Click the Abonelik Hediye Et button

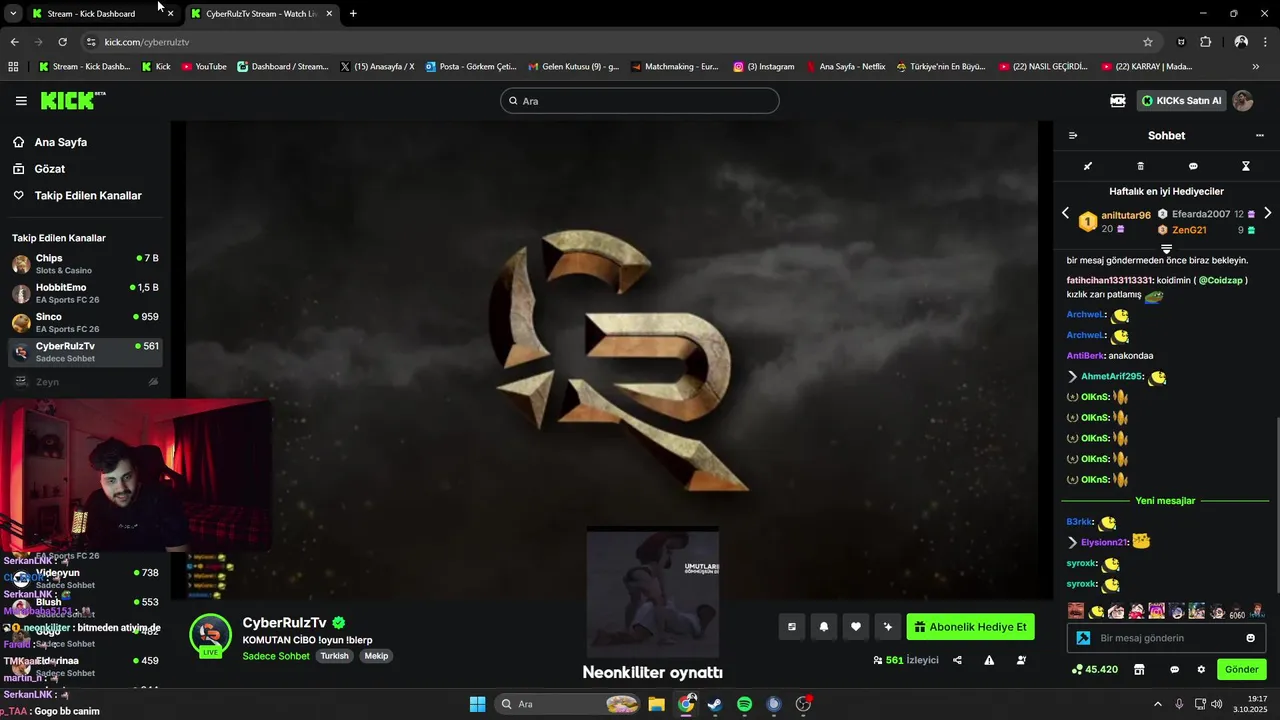pyautogui.click(x=970, y=627)
